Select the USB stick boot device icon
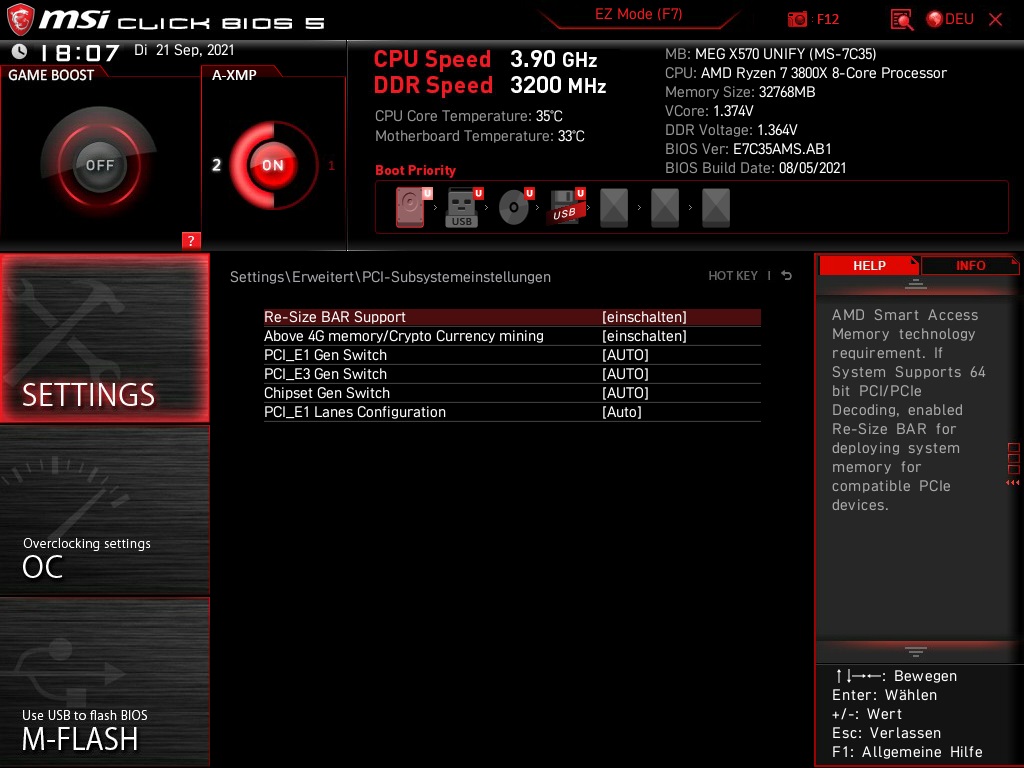This screenshot has width=1024, height=768. pos(461,206)
